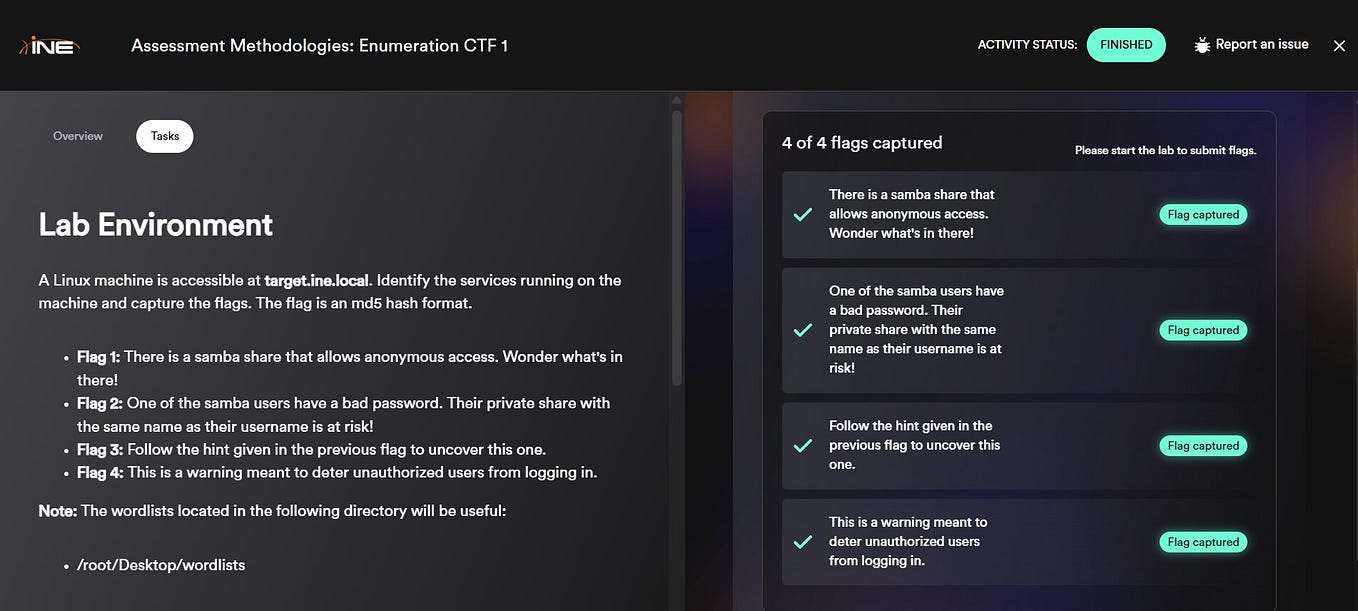Close the lab with the X icon
1358x611 pixels.
pos(1340,45)
